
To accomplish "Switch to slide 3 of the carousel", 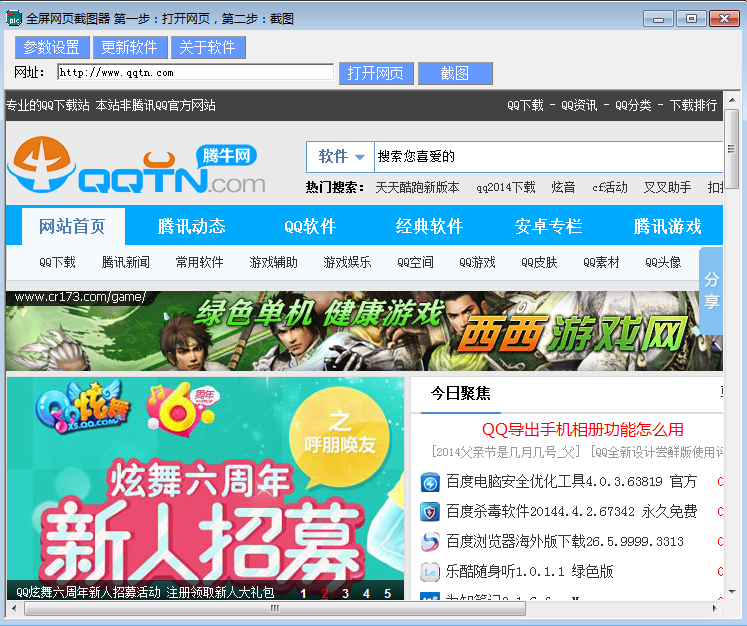I will [x=345, y=594].
